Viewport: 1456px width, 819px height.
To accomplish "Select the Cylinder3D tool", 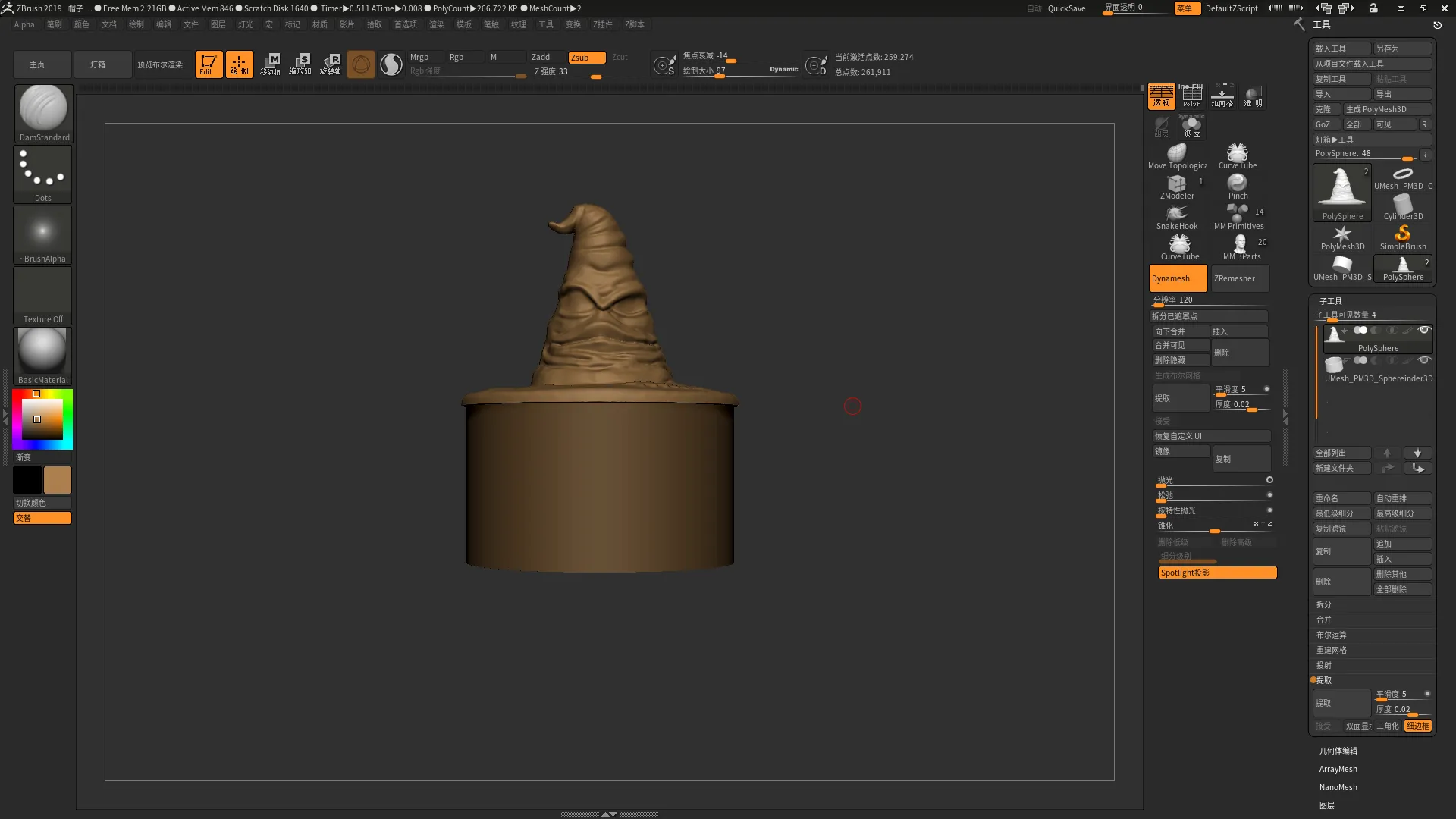I will (1402, 205).
